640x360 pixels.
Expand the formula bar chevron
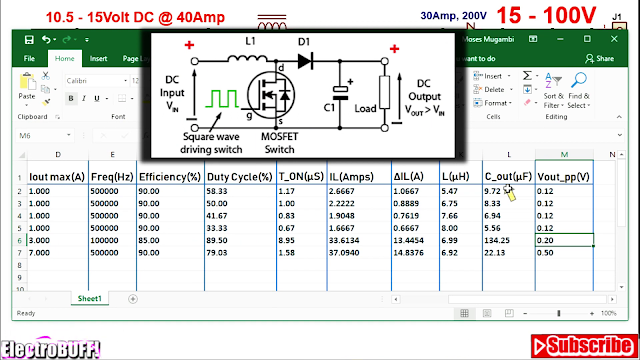620,135
